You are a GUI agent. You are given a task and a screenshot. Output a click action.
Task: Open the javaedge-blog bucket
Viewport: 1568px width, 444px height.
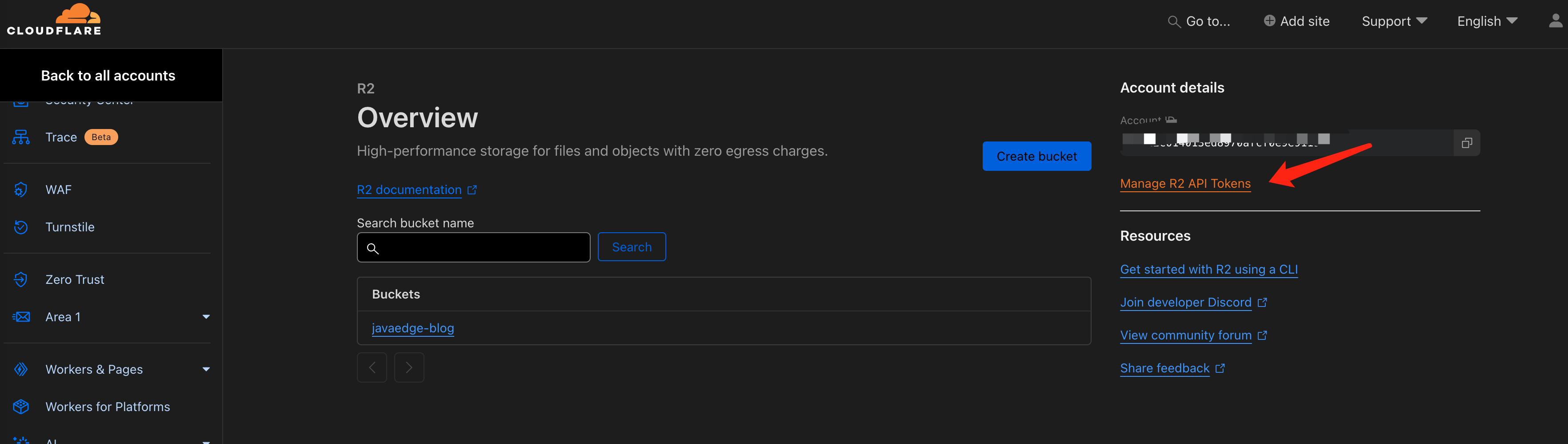coord(413,328)
